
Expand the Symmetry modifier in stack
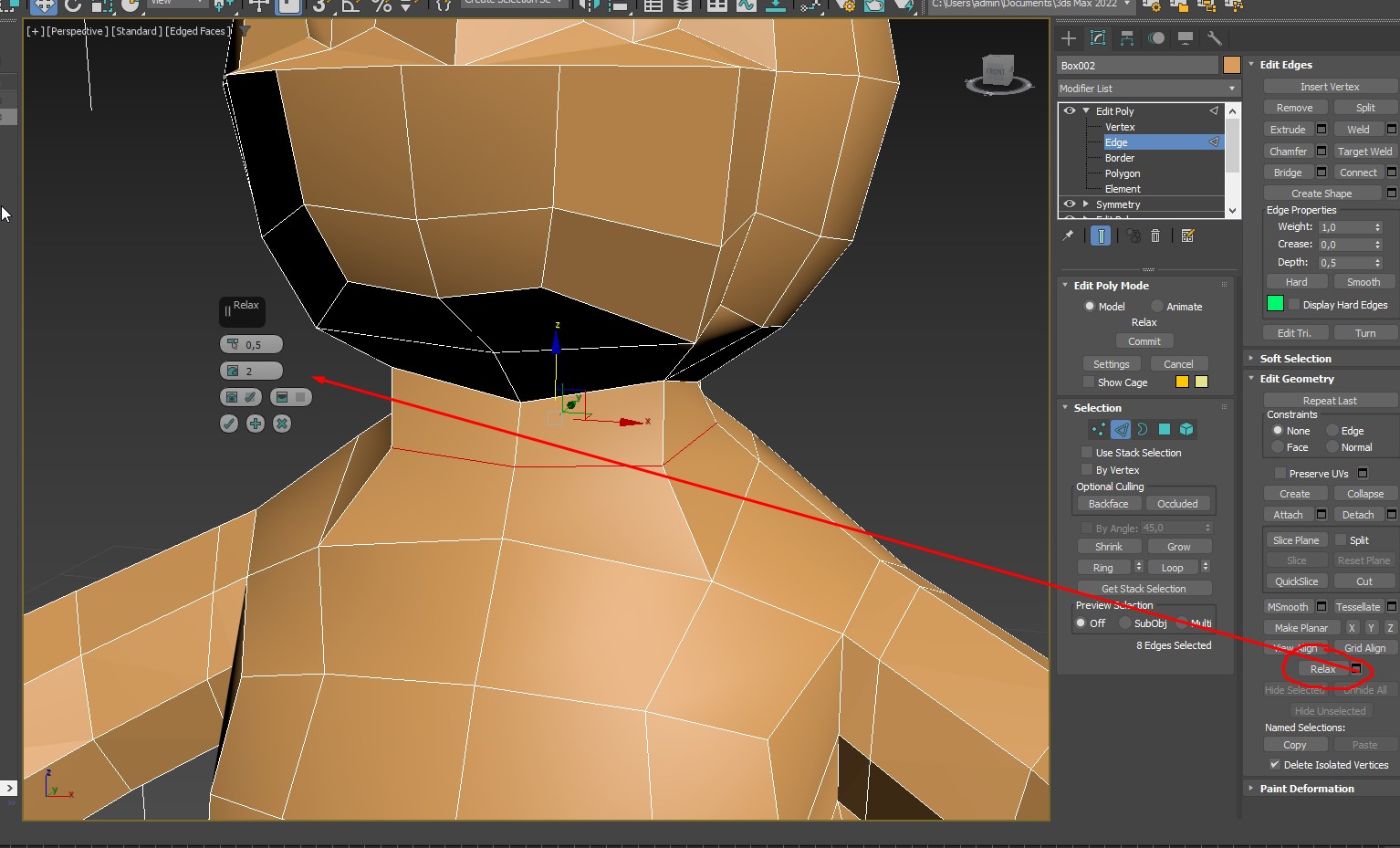1085,204
